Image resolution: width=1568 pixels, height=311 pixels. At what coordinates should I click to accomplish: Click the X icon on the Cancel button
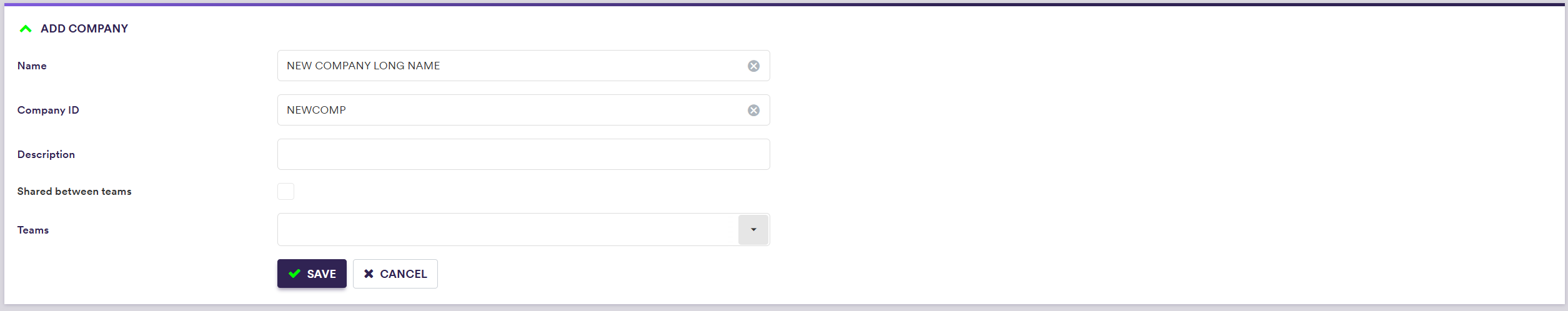pyautogui.click(x=369, y=274)
